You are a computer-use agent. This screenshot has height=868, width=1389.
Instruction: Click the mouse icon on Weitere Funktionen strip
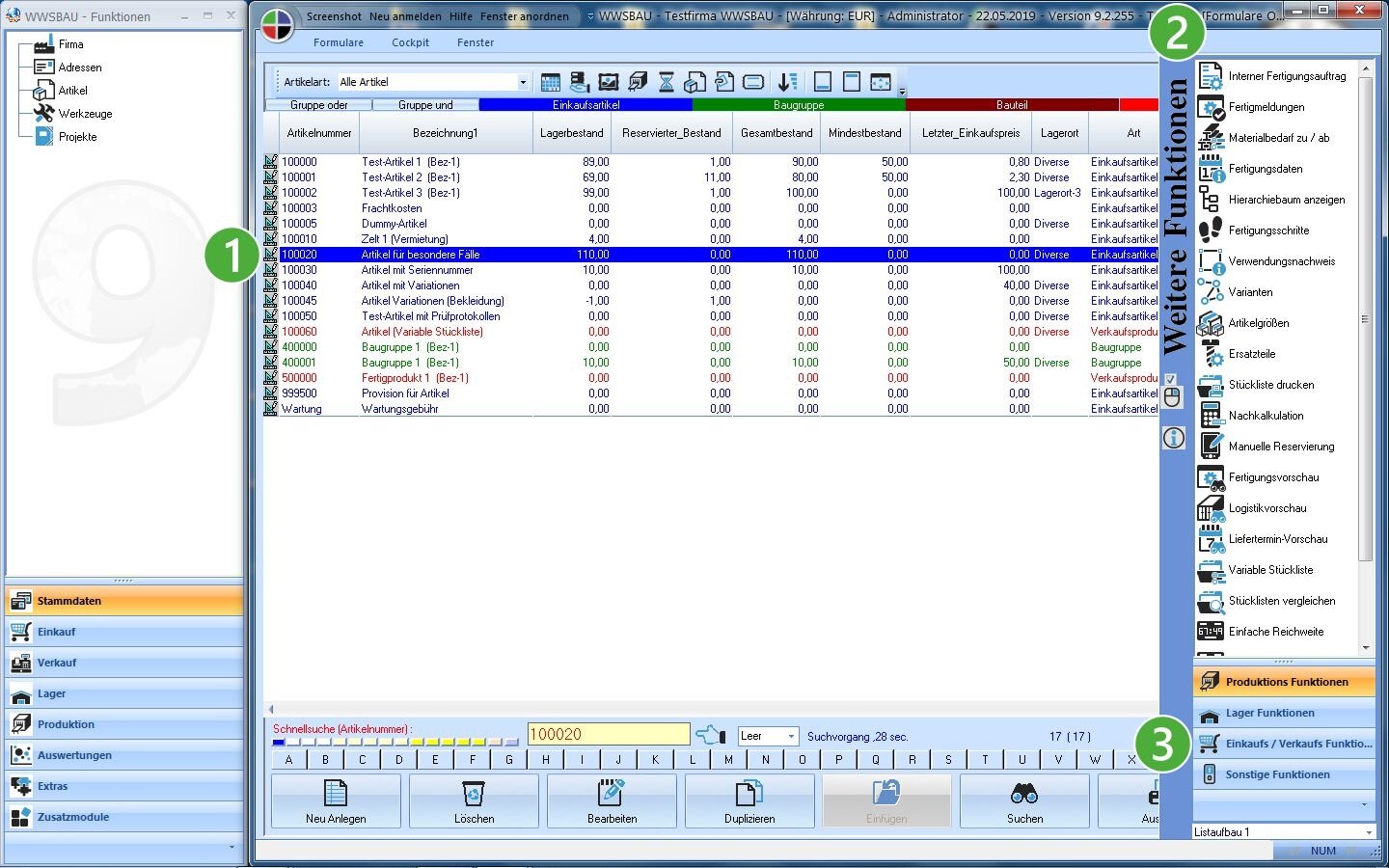(1173, 397)
